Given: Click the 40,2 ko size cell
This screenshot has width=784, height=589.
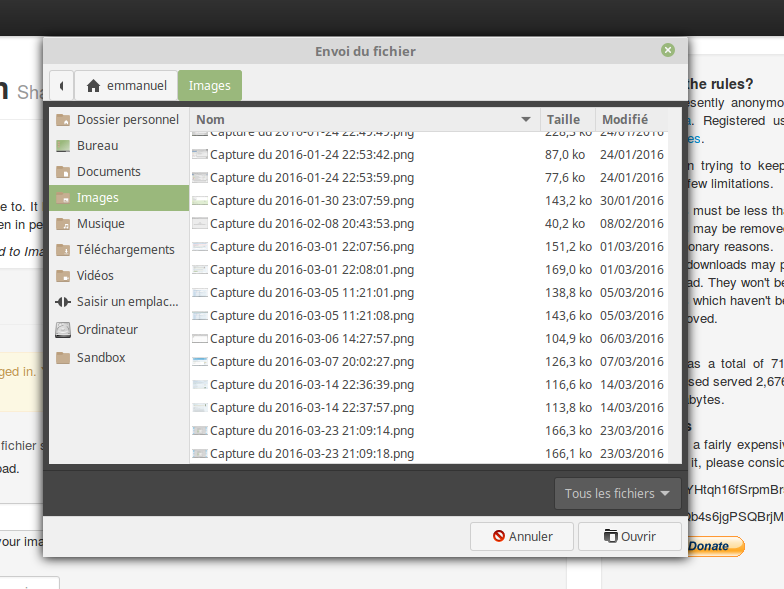Looking at the screenshot, I should pyautogui.click(x=565, y=224).
